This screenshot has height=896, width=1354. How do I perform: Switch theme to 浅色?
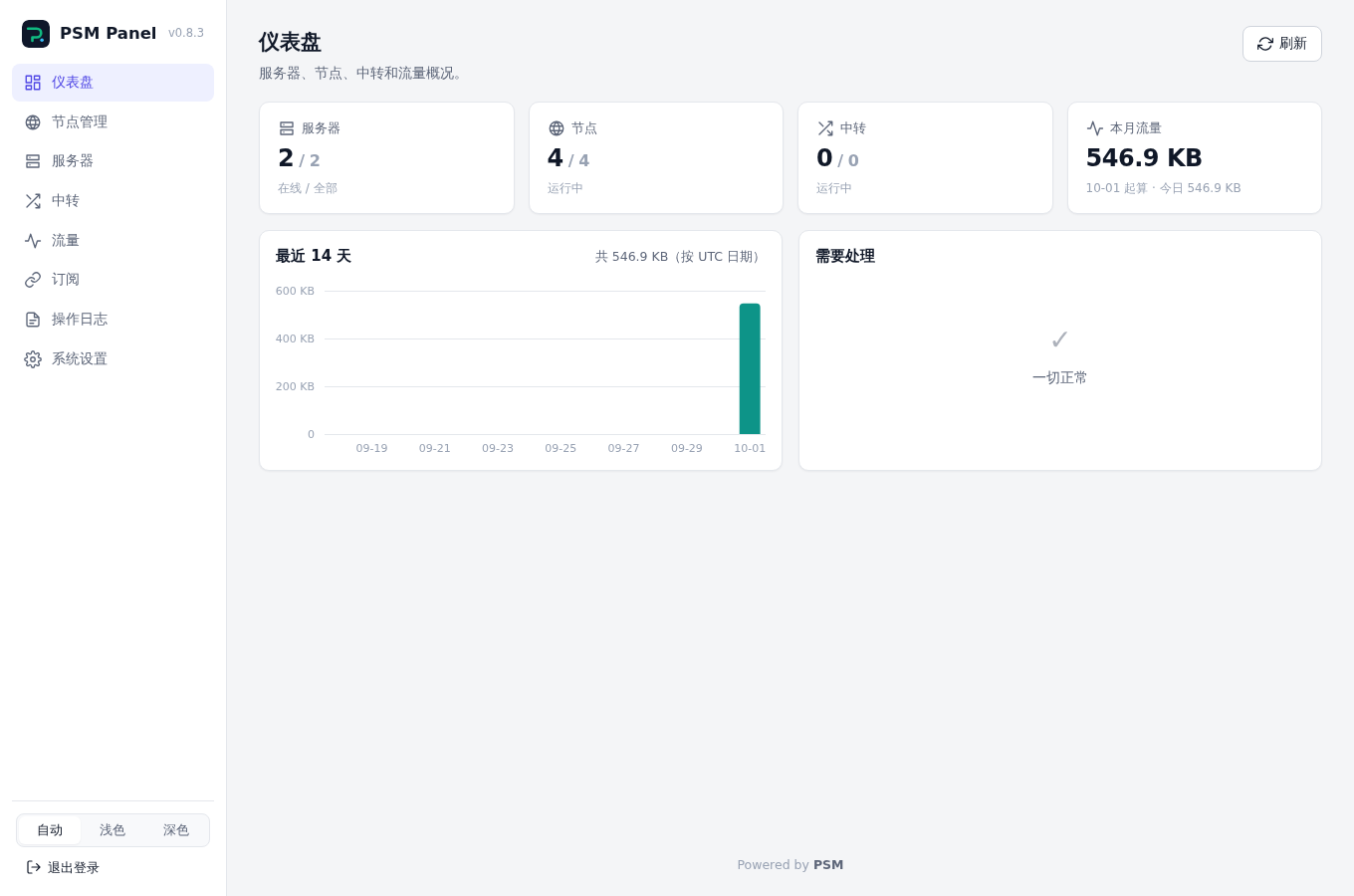(113, 830)
